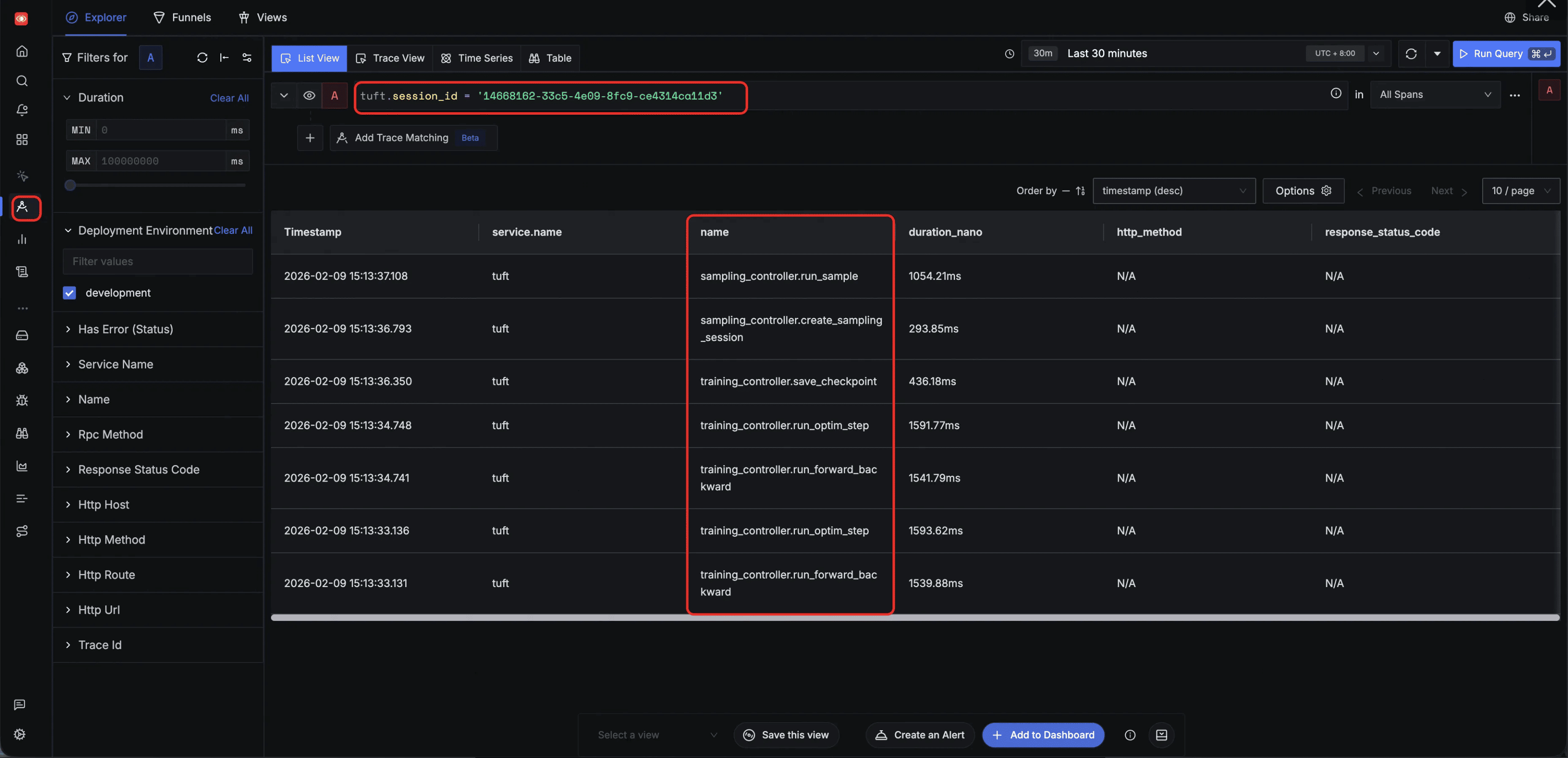
Task: Open the timestamp (desc) order dropdown
Action: click(1174, 190)
